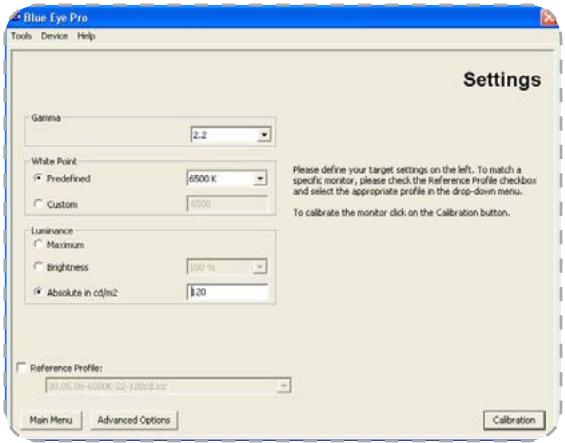The height and width of the screenshot is (443, 565).
Task: Open Advanced Options
Action: click(134, 420)
